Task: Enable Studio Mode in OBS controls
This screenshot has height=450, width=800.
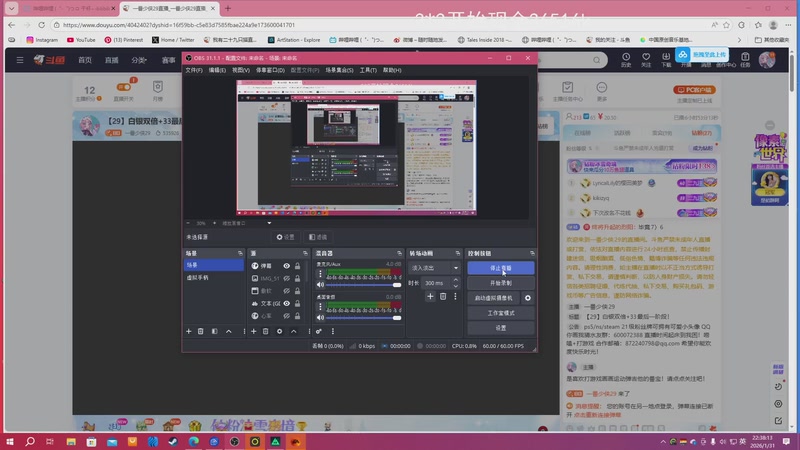Action: tap(501, 313)
